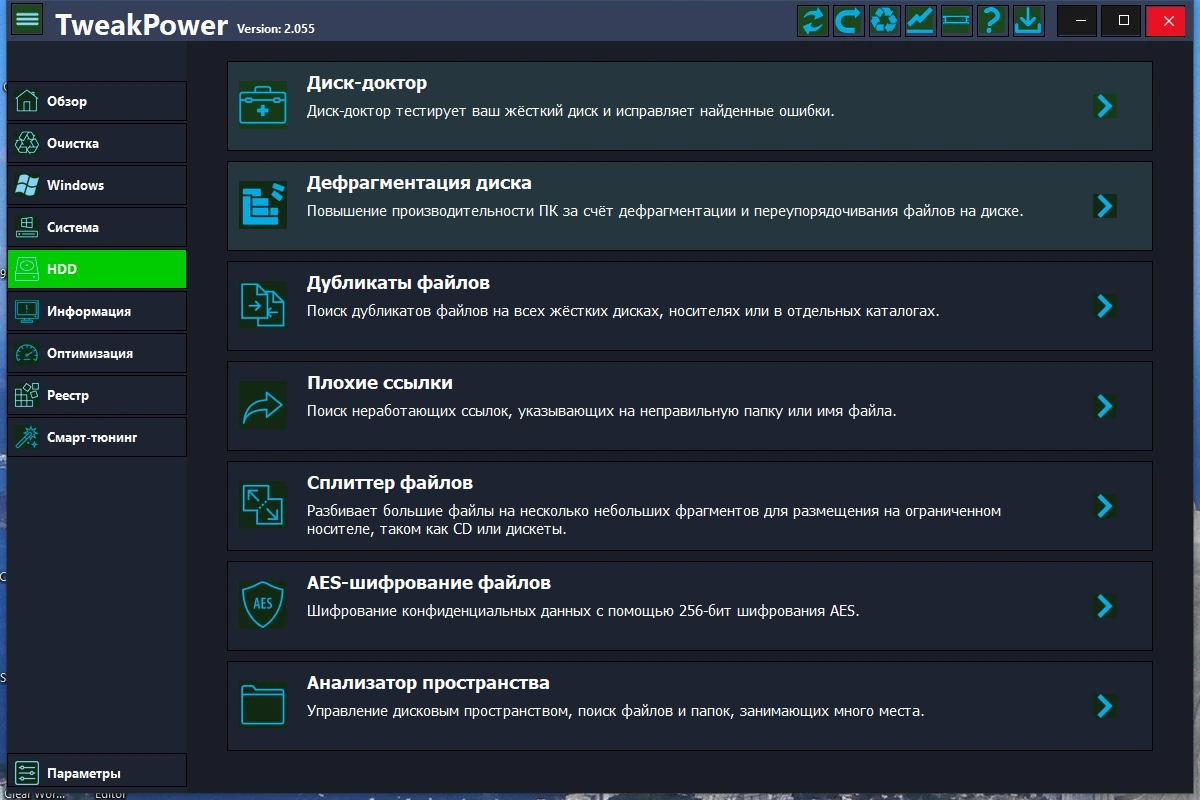Click the description starting 'Разбивает большие файлы'

654,520
